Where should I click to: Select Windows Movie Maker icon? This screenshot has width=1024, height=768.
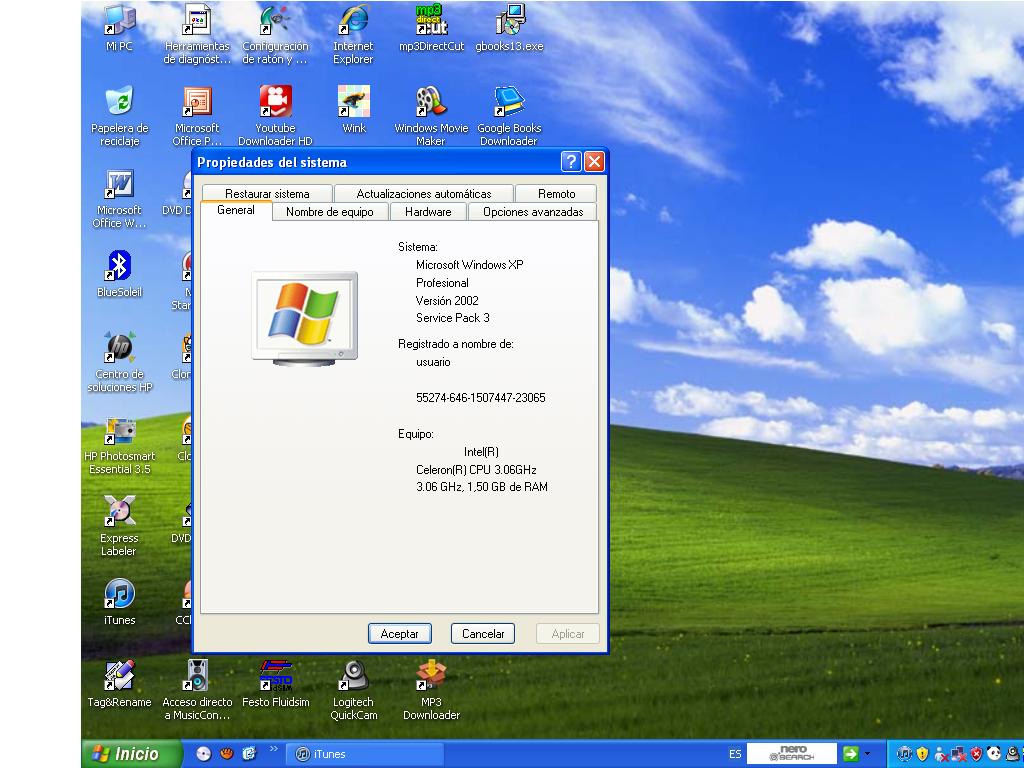(x=431, y=116)
